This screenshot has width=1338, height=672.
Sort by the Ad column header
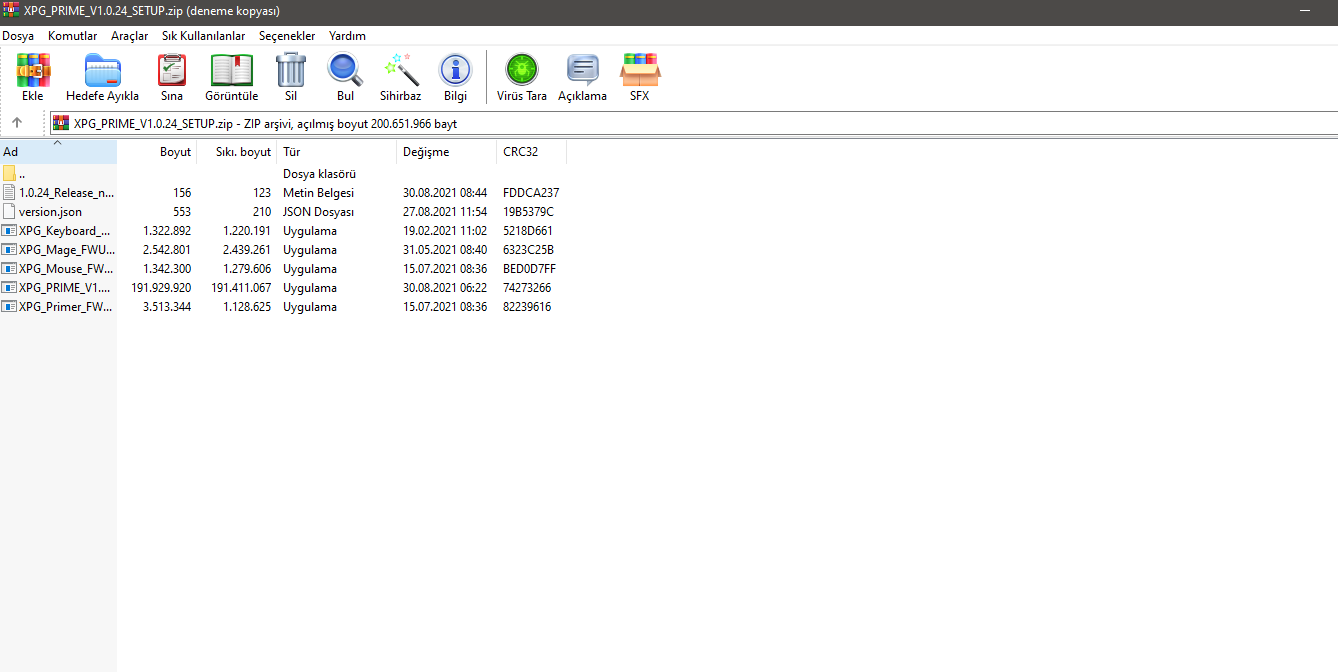click(x=58, y=152)
